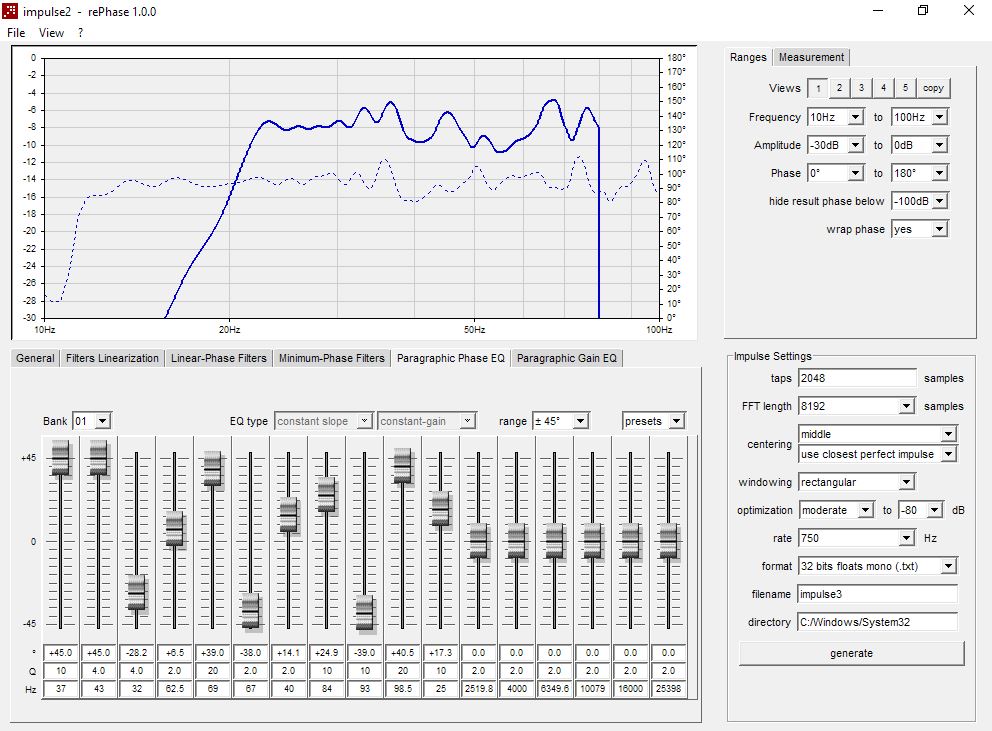Screen dimensions: 992x731
Task: Click the +45.0 degree field of the 37 Hz band
Action: [61, 653]
